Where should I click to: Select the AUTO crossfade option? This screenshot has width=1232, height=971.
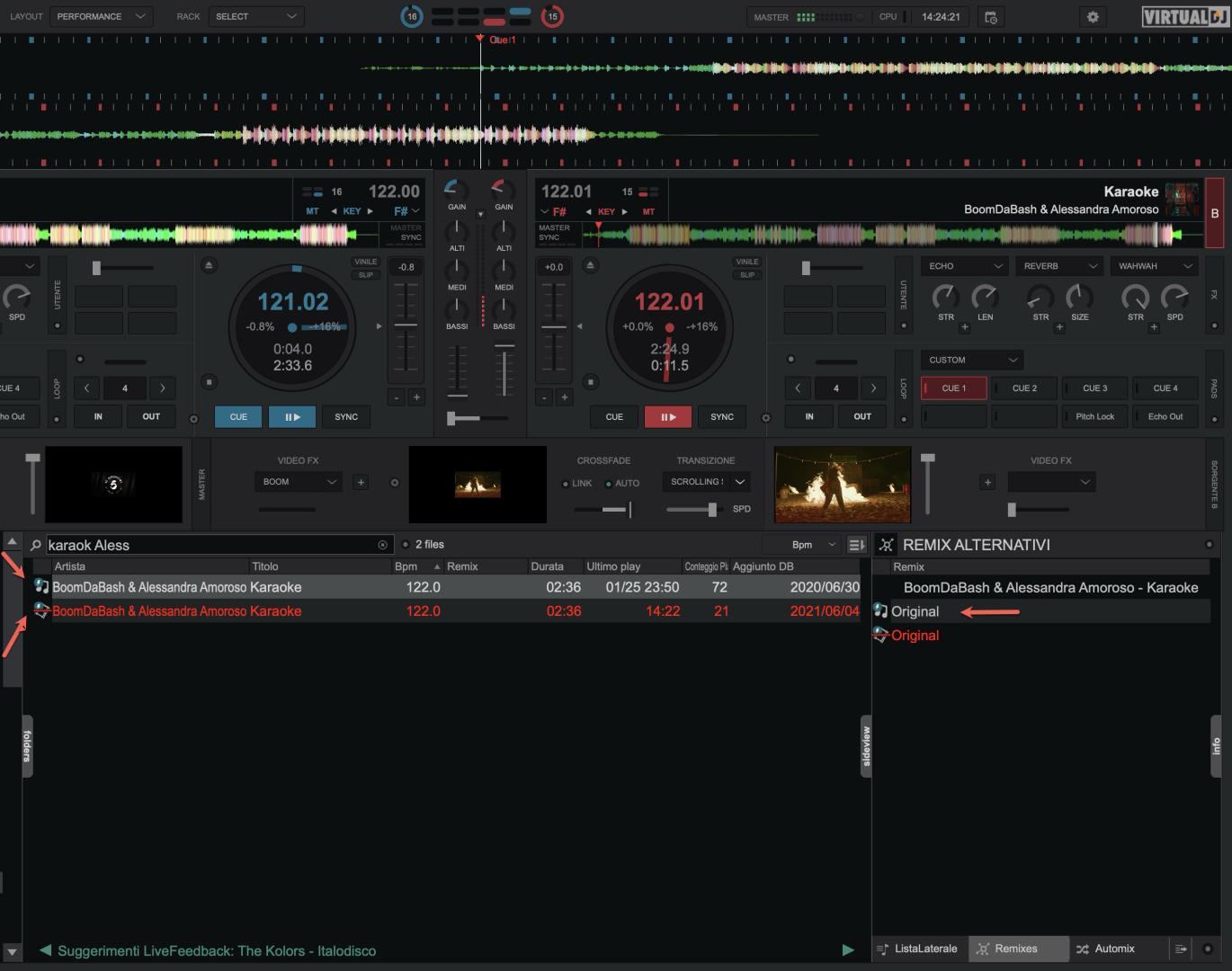[x=622, y=484]
